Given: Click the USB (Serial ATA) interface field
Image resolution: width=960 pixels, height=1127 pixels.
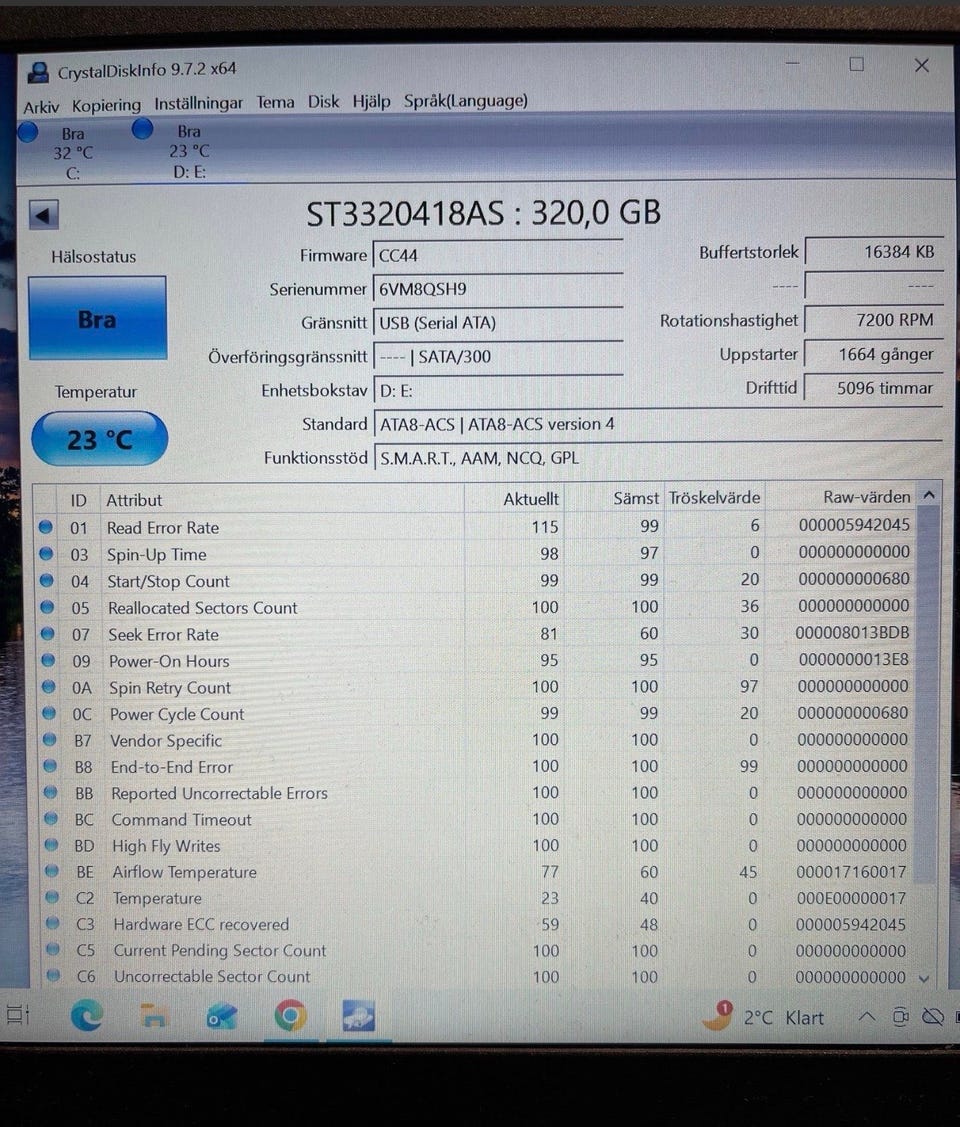Looking at the screenshot, I should [497, 323].
